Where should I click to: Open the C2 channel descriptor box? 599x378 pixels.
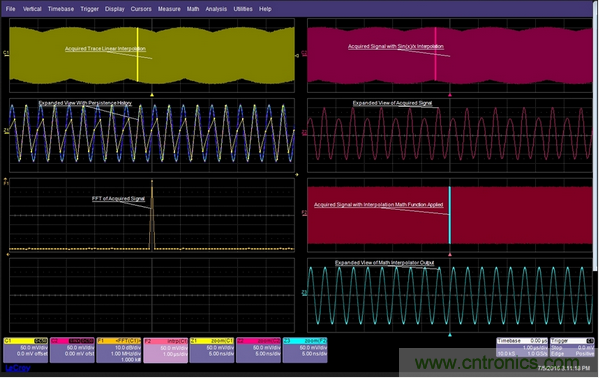[x=72, y=350]
